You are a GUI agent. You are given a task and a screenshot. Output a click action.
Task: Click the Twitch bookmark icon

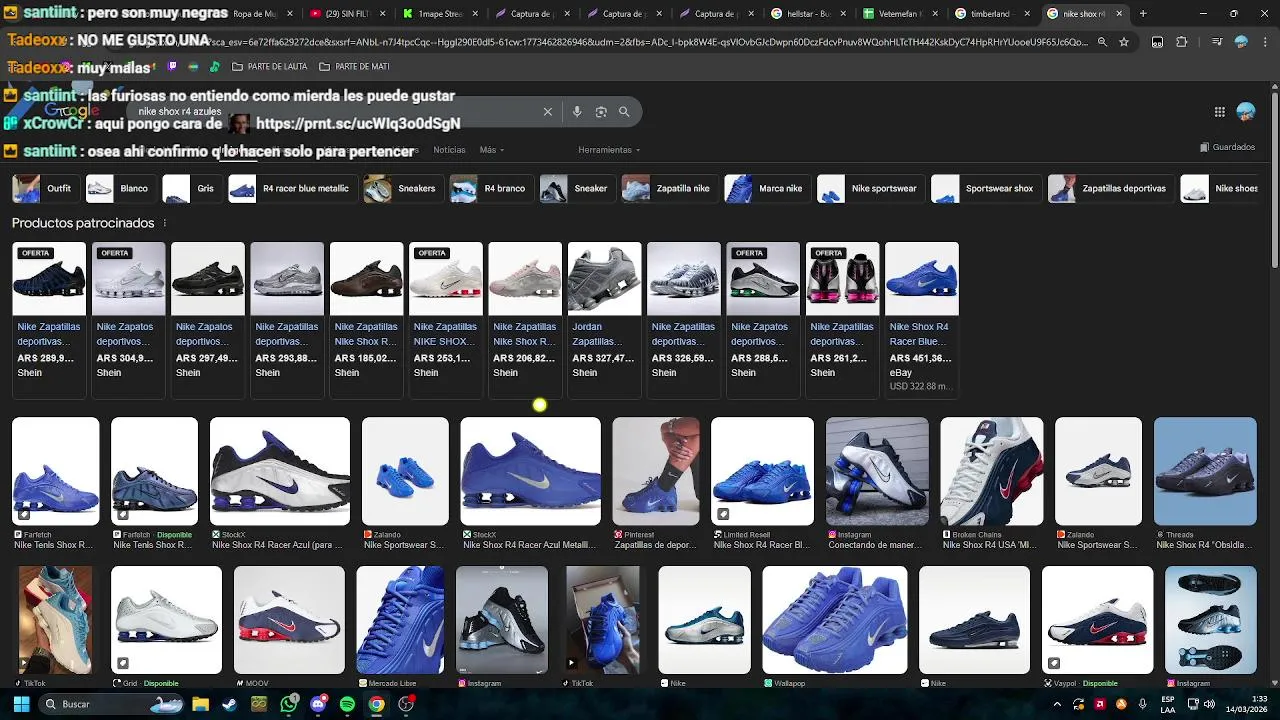click(172, 66)
